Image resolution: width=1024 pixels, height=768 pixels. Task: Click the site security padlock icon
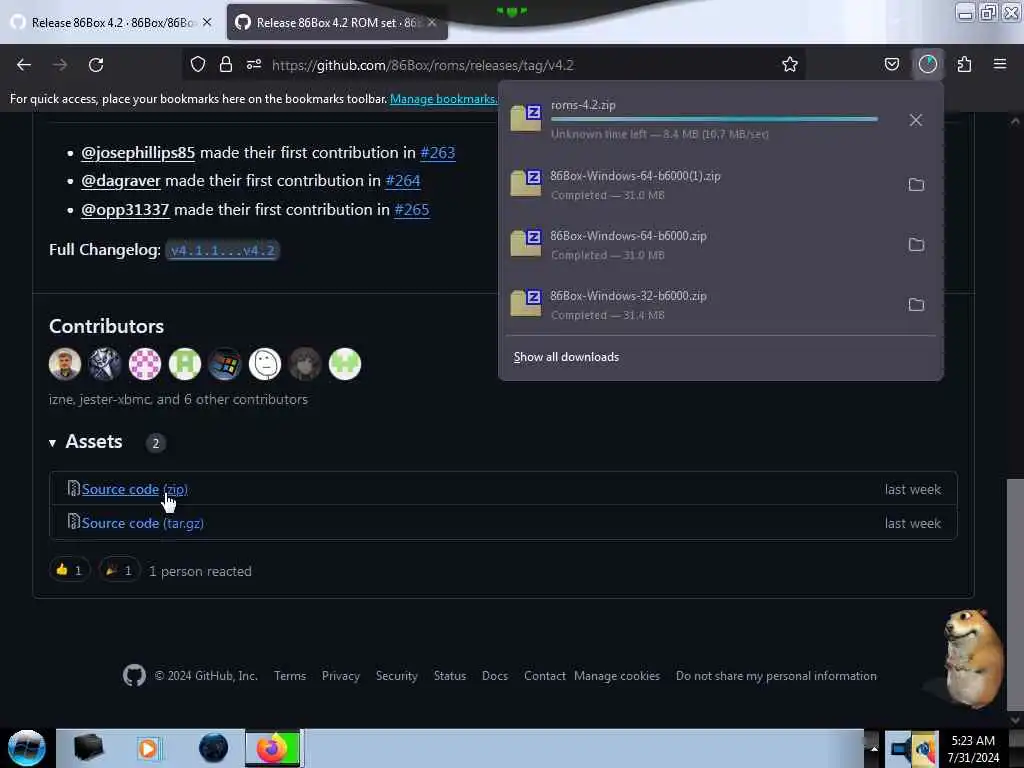pos(226,65)
